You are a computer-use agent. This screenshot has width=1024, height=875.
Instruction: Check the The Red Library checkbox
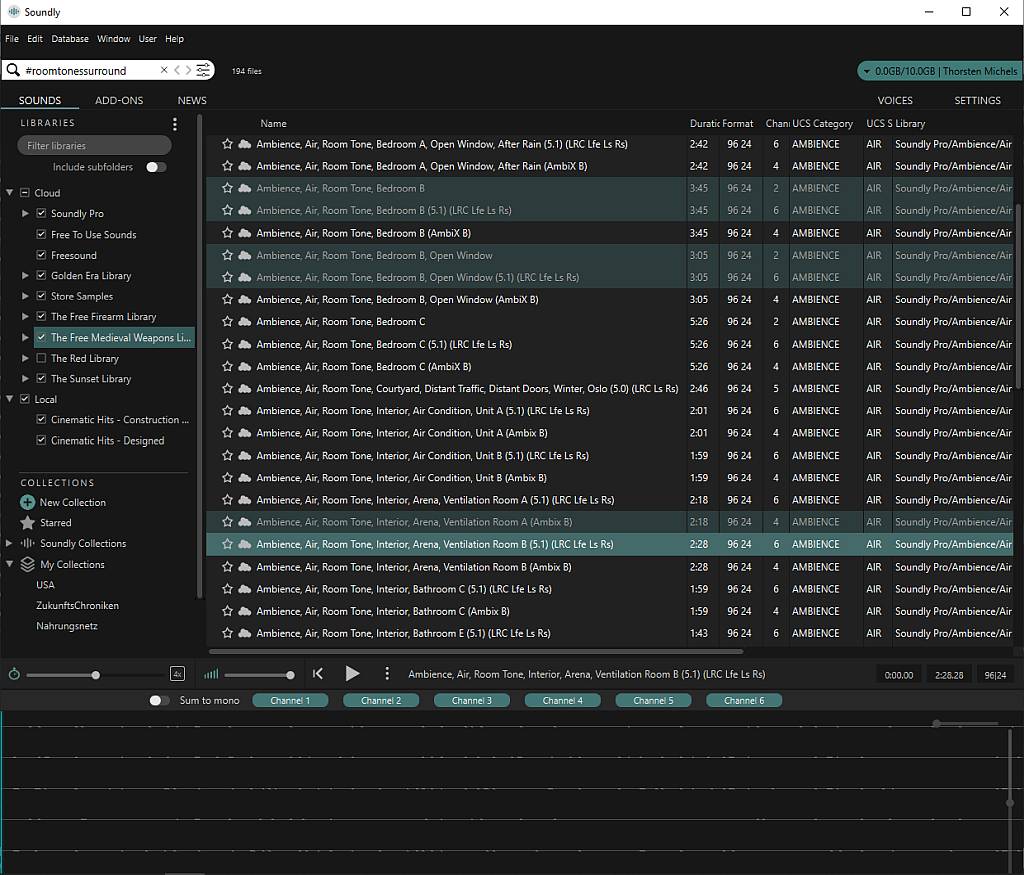click(x=41, y=358)
